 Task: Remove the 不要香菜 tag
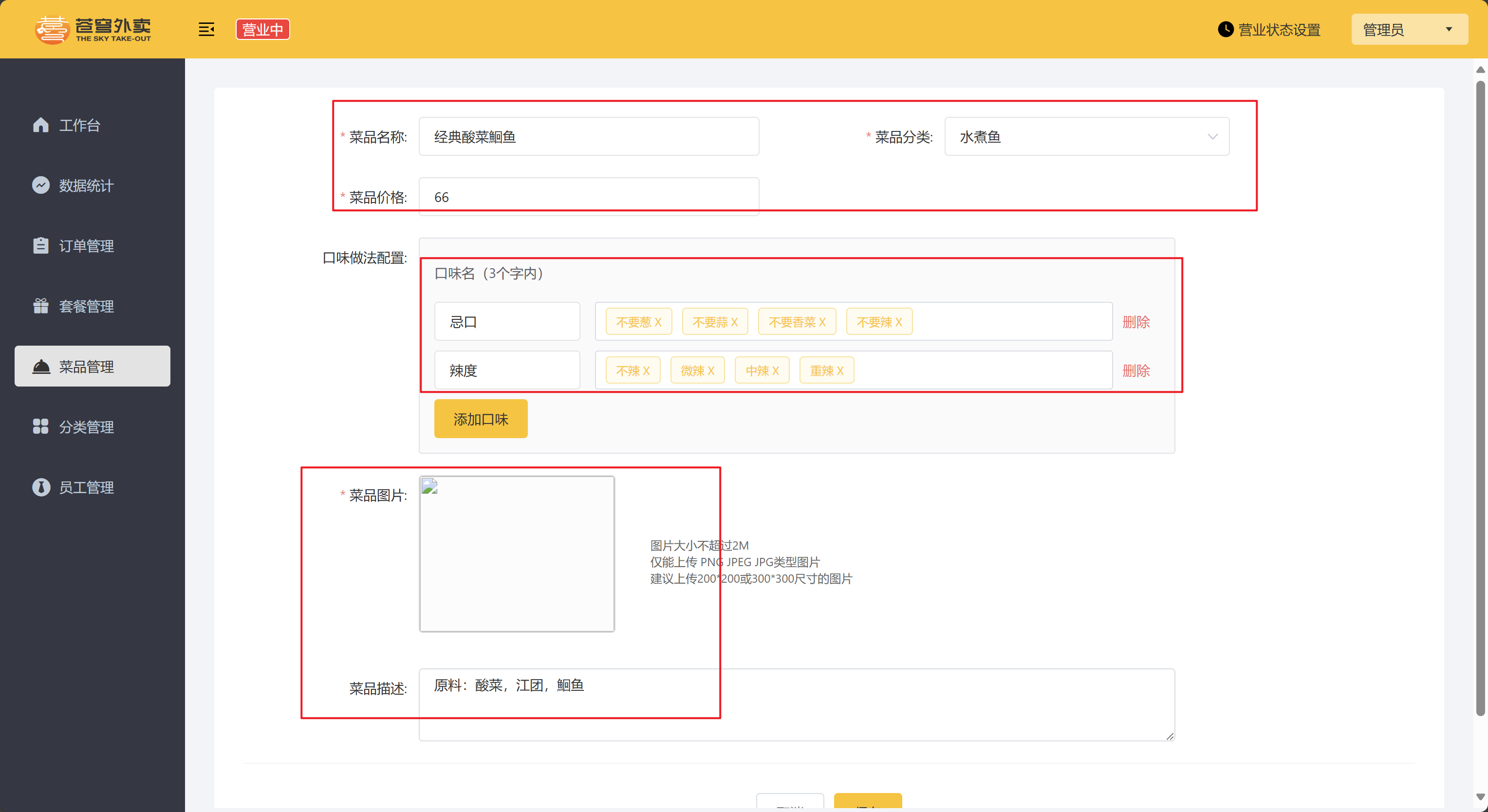point(822,322)
